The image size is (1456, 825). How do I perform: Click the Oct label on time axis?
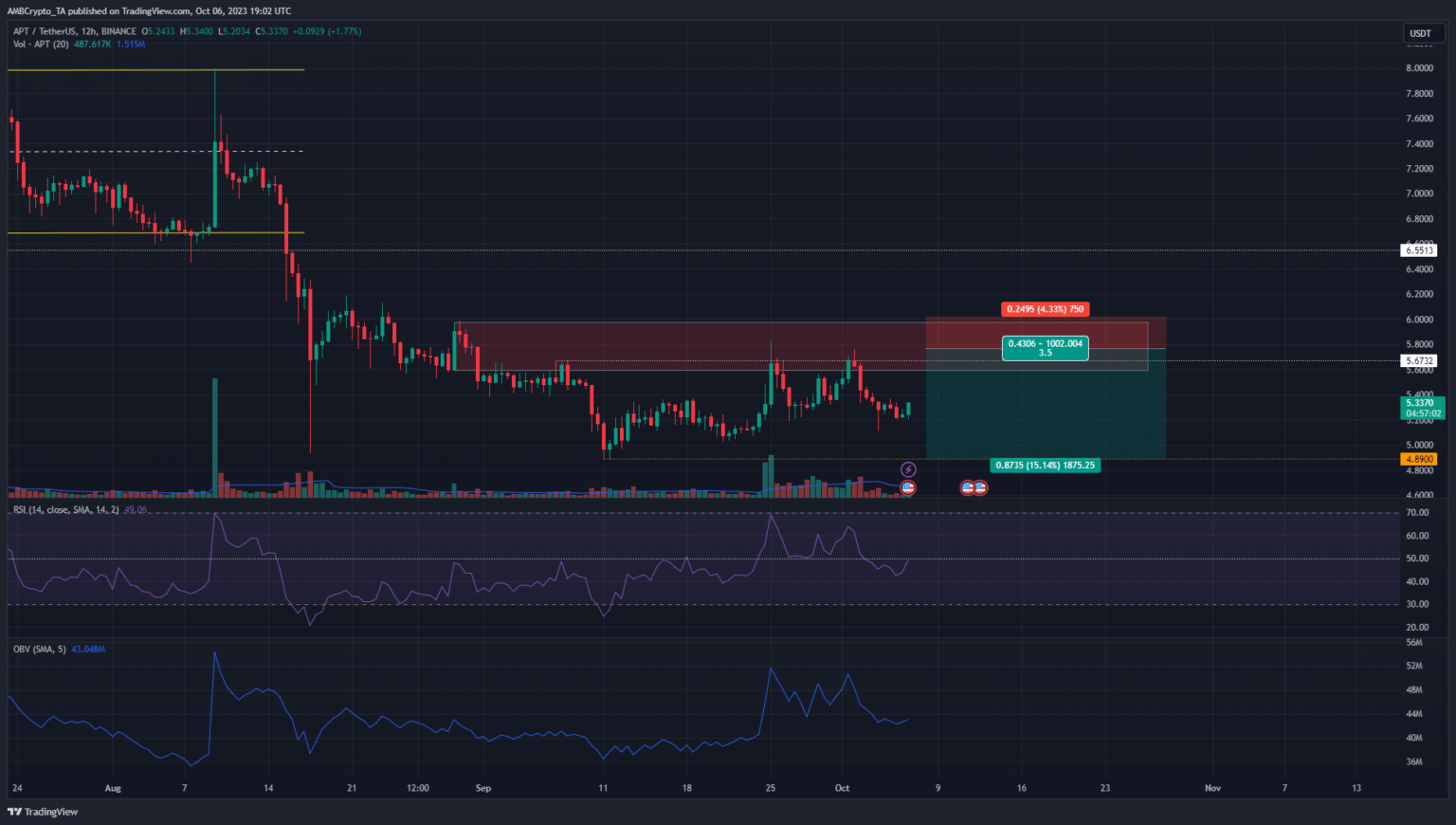point(842,788)
